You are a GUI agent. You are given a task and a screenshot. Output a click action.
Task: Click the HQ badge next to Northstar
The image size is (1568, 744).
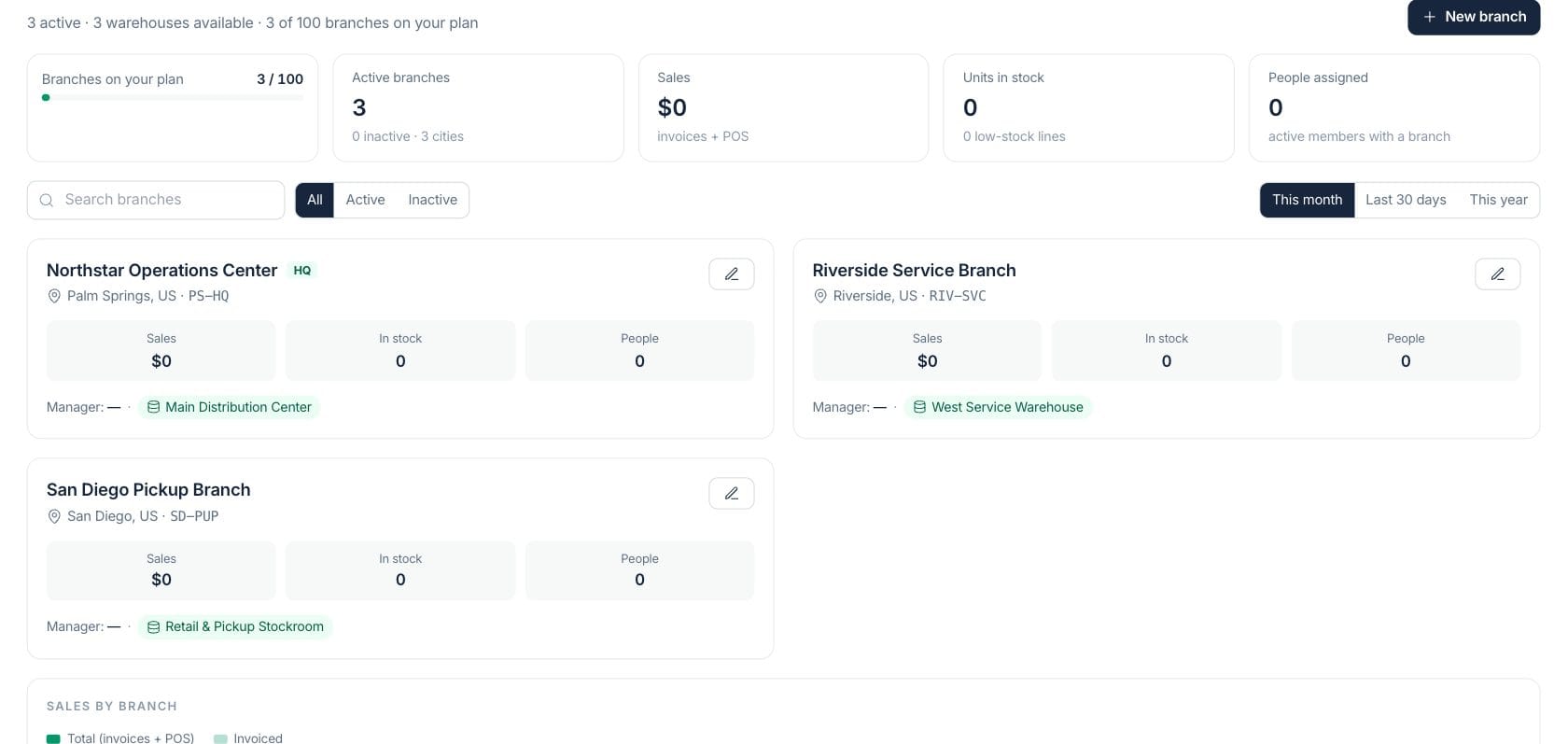(x=302, y=270)
